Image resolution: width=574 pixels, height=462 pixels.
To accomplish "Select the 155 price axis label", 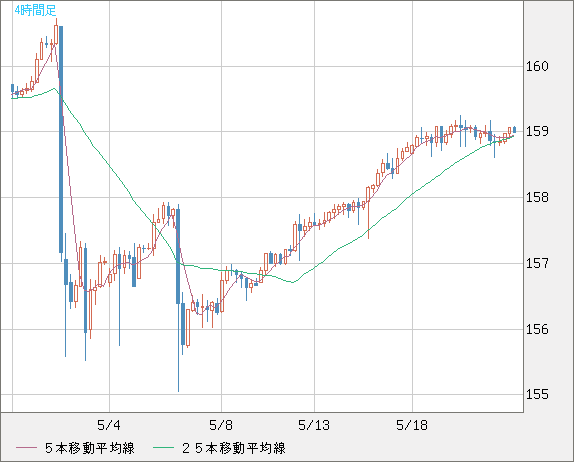I will click(x=537, y=394).
